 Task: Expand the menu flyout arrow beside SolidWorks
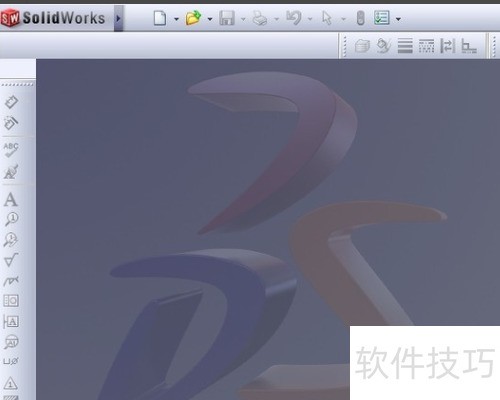tap(118, 18)
